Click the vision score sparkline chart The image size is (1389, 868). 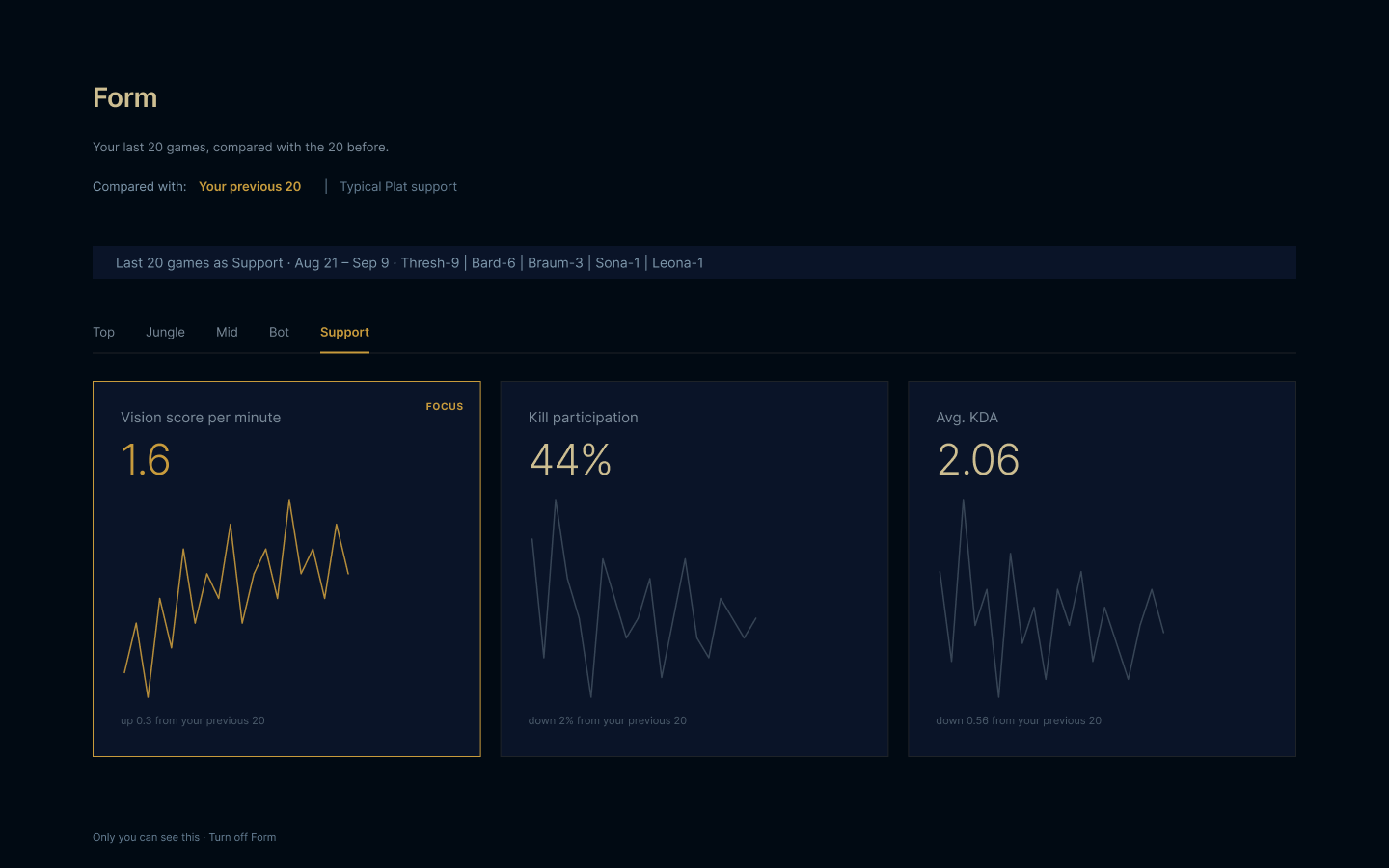coord(236,598)
